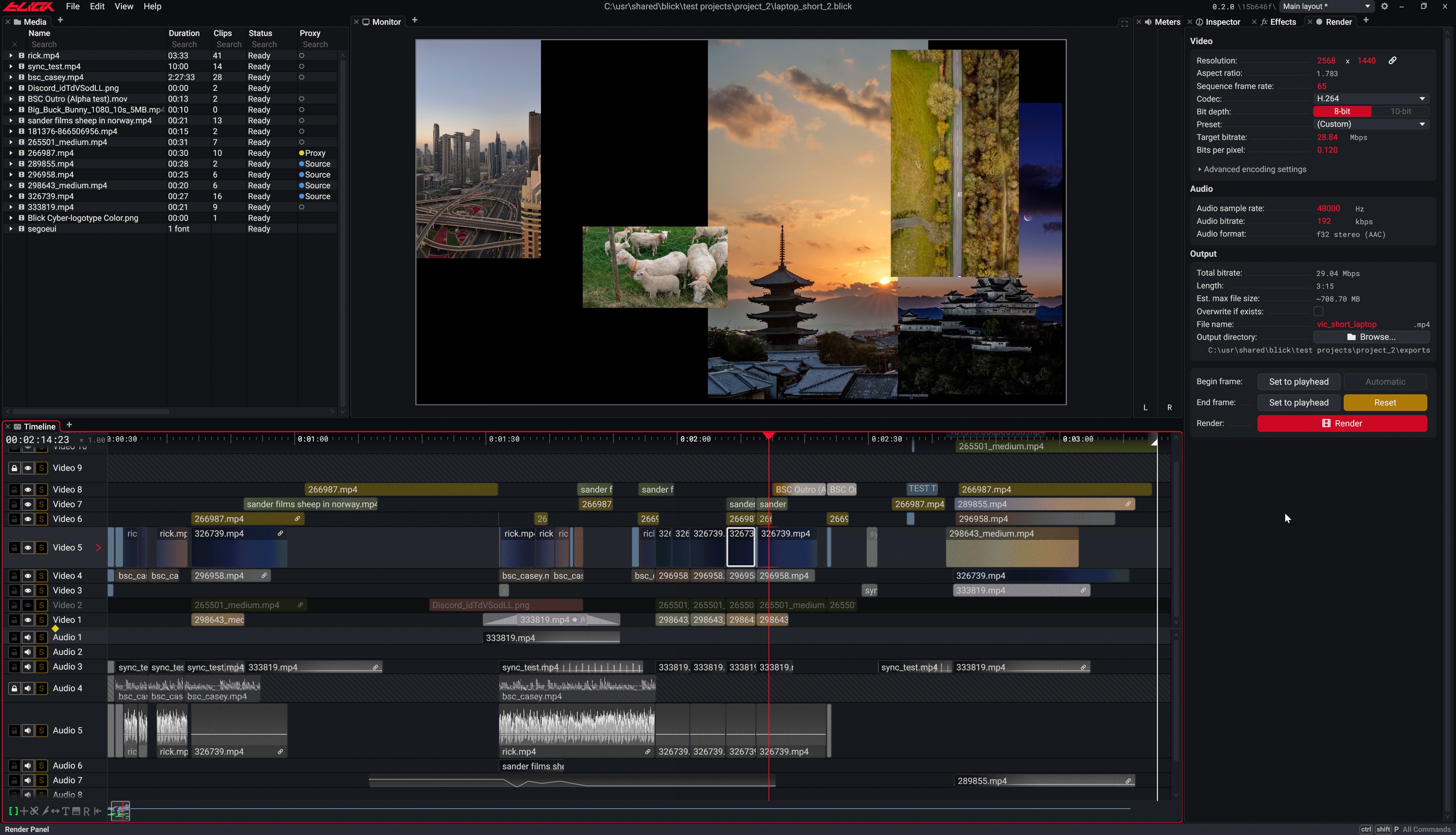Open the Edit menu
The width and height of the screenshot is (1456, 835).
pos(97,6)
